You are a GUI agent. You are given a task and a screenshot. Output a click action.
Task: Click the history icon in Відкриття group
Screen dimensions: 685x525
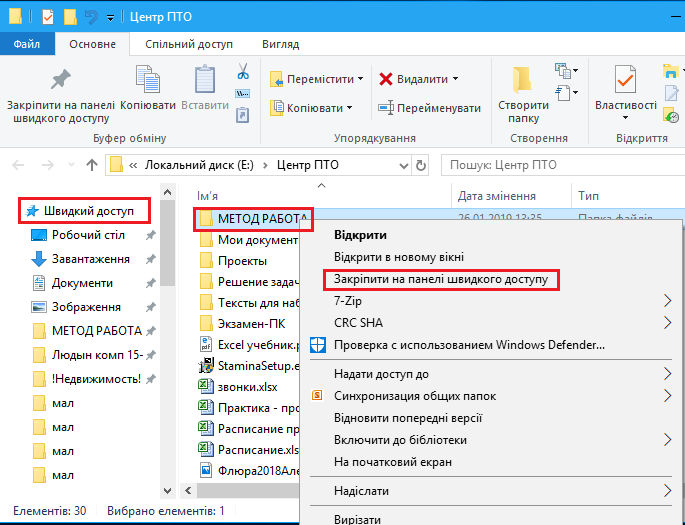click(671, 115)
